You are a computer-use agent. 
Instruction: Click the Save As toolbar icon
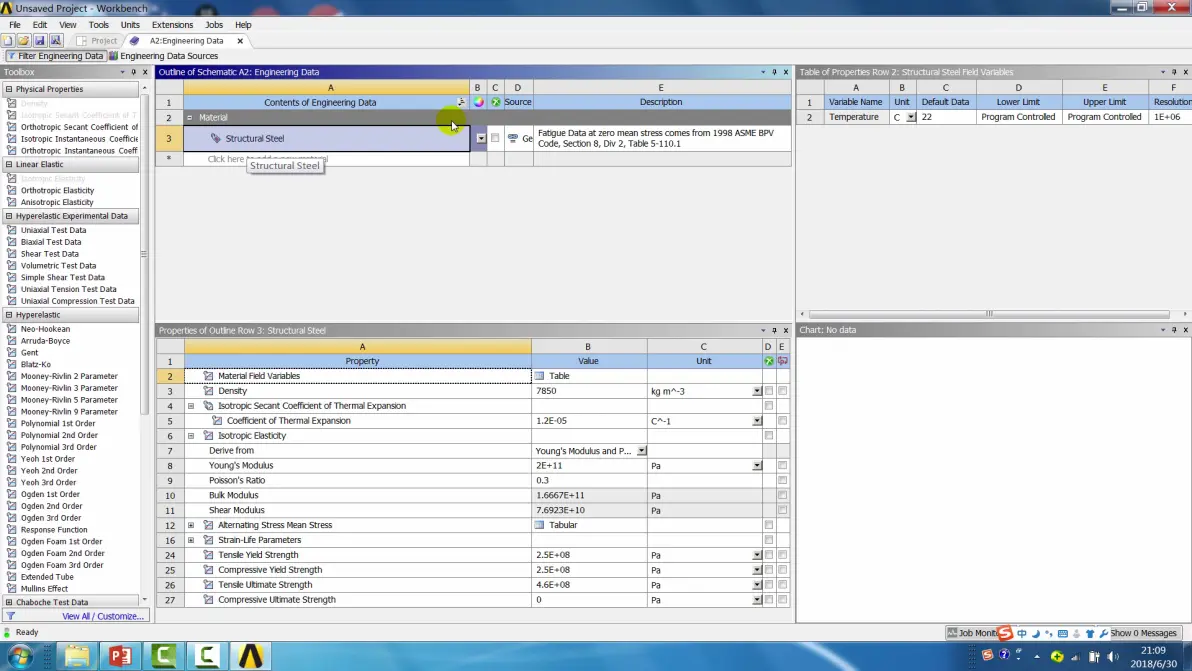[55, 41]
